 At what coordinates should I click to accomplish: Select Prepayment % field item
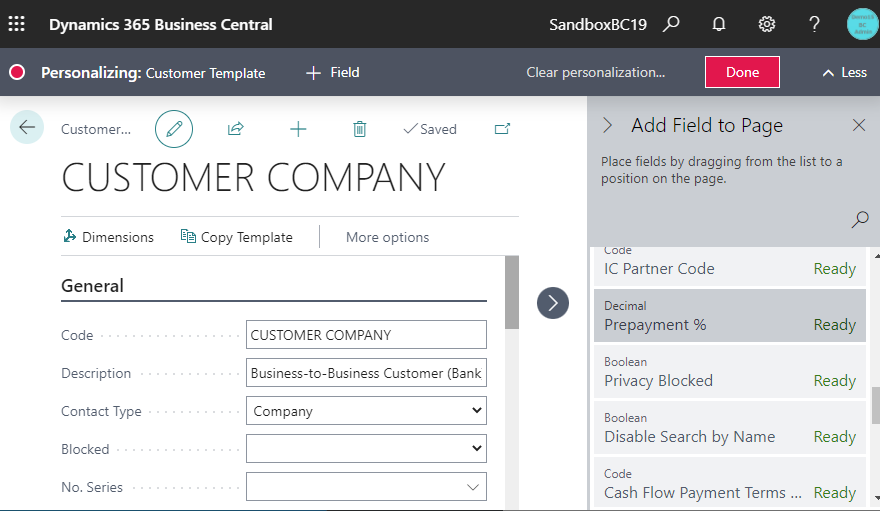pos(730,316)
